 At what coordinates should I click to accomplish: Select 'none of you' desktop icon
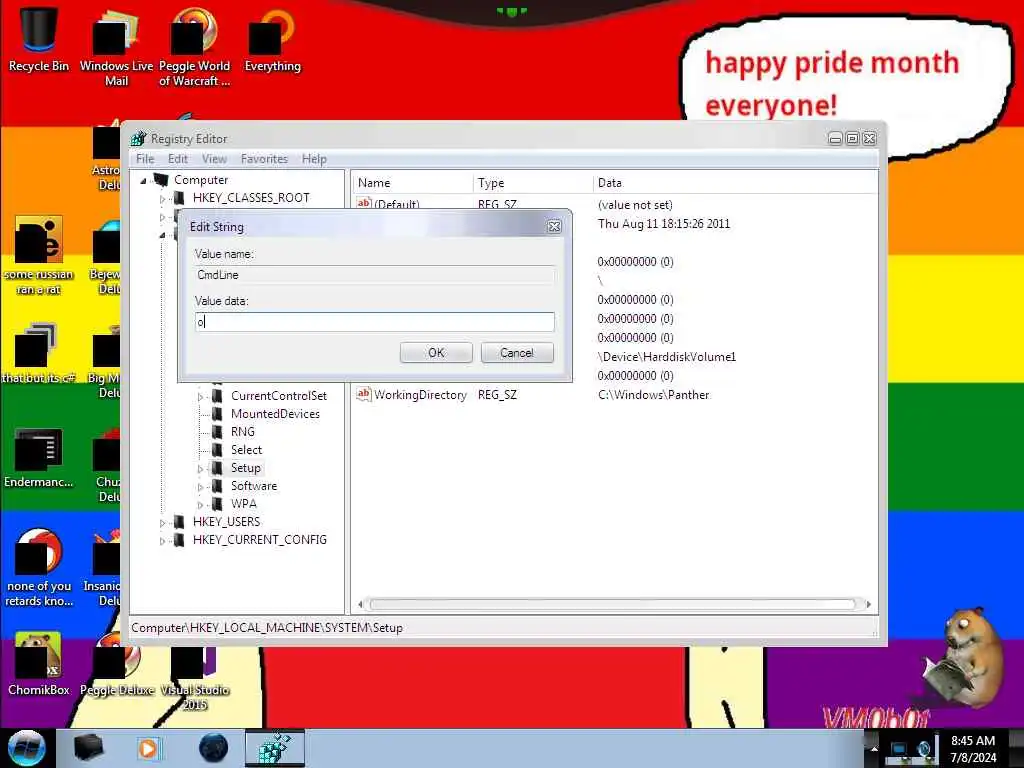[x=39, y=568]
